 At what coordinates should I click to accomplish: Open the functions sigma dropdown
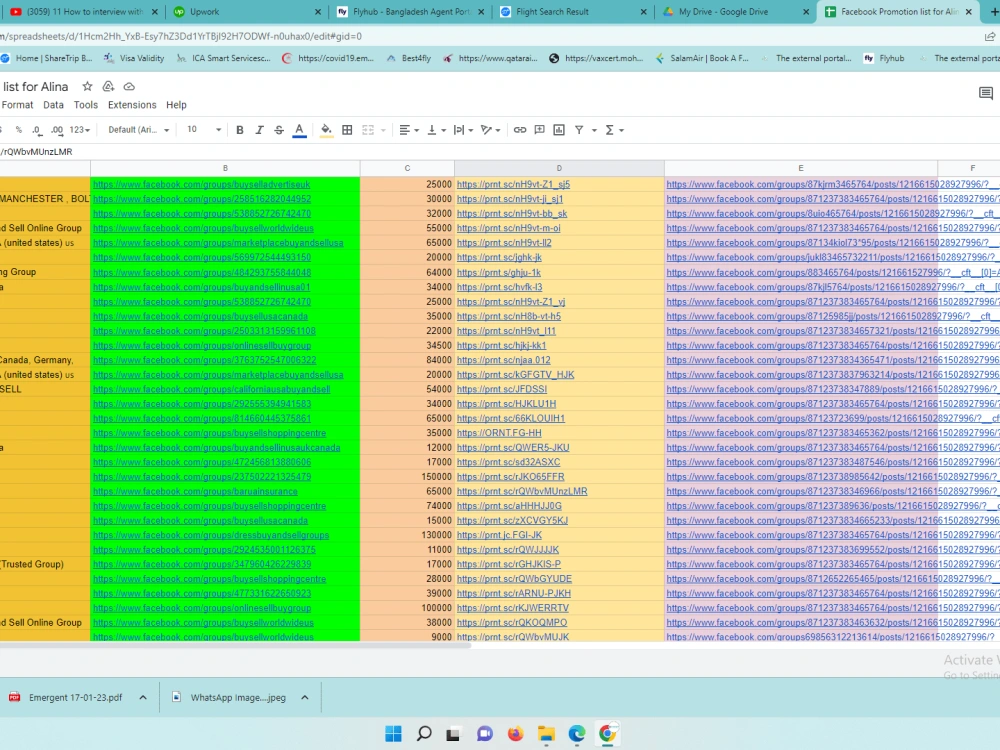[614, 129]
